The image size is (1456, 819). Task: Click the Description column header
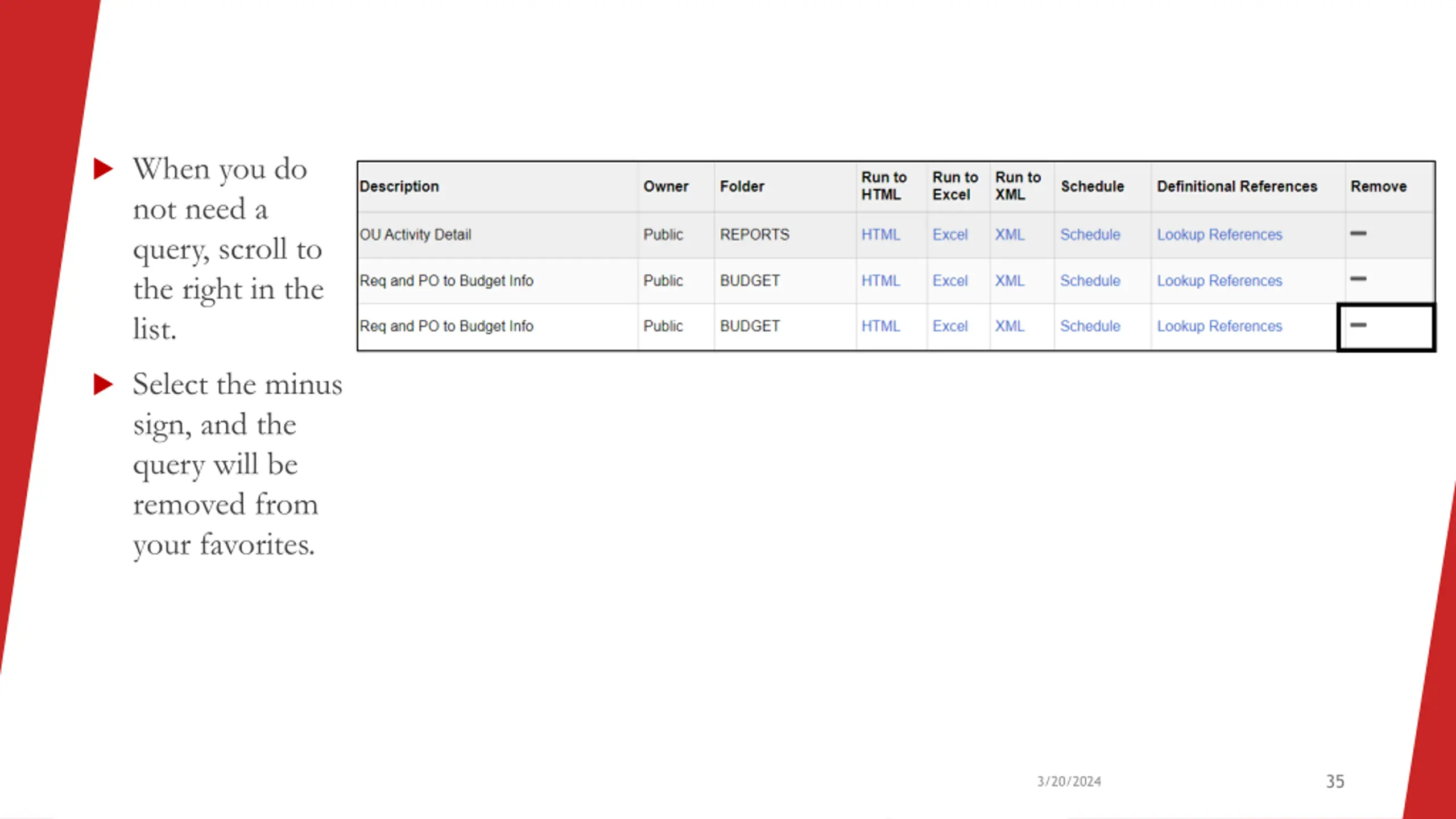tap(399, 186)
